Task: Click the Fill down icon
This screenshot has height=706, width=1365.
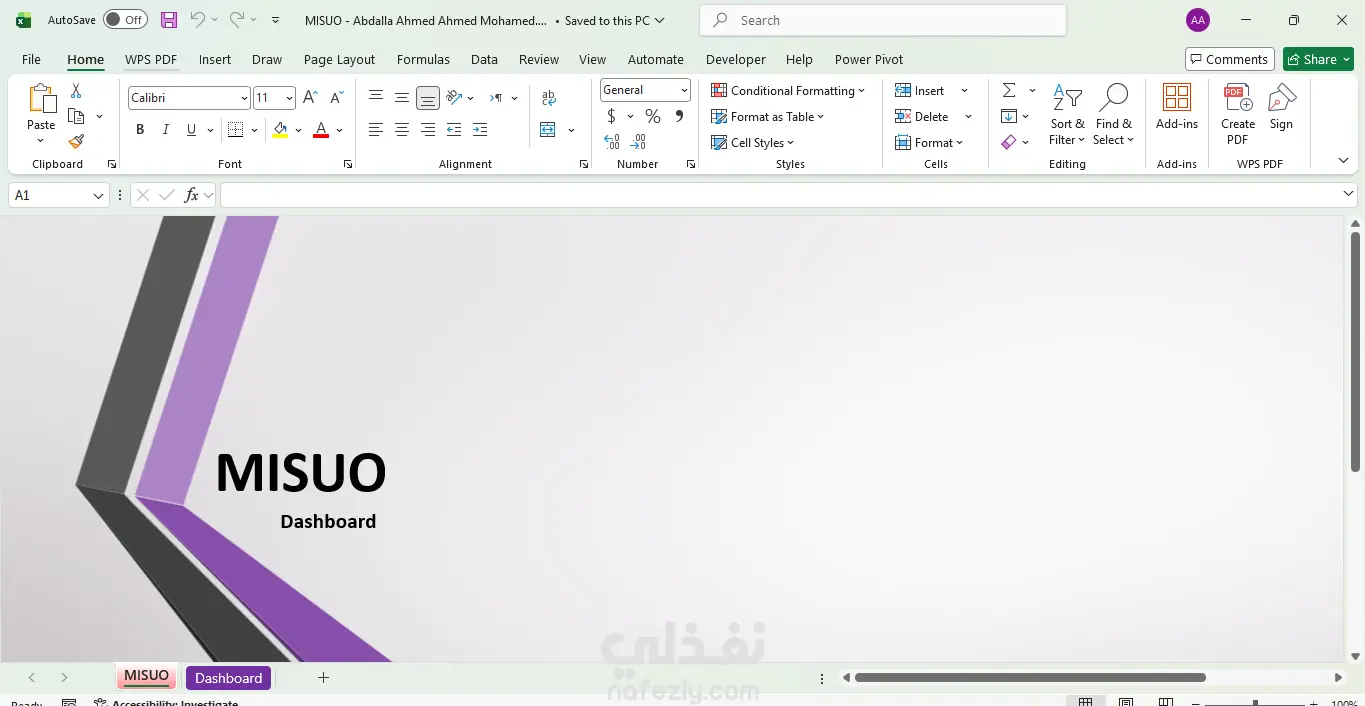Action: (1009, 116)
